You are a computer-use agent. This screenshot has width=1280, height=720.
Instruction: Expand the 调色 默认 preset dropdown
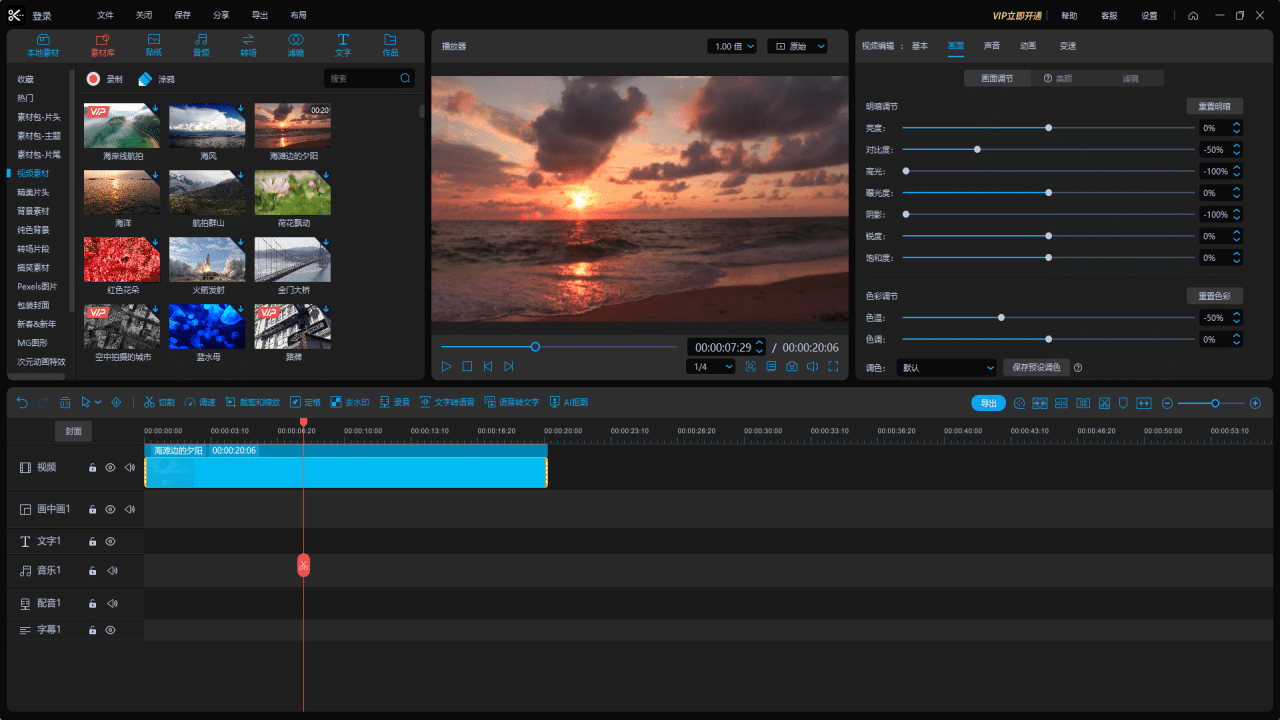pos(946,367)
